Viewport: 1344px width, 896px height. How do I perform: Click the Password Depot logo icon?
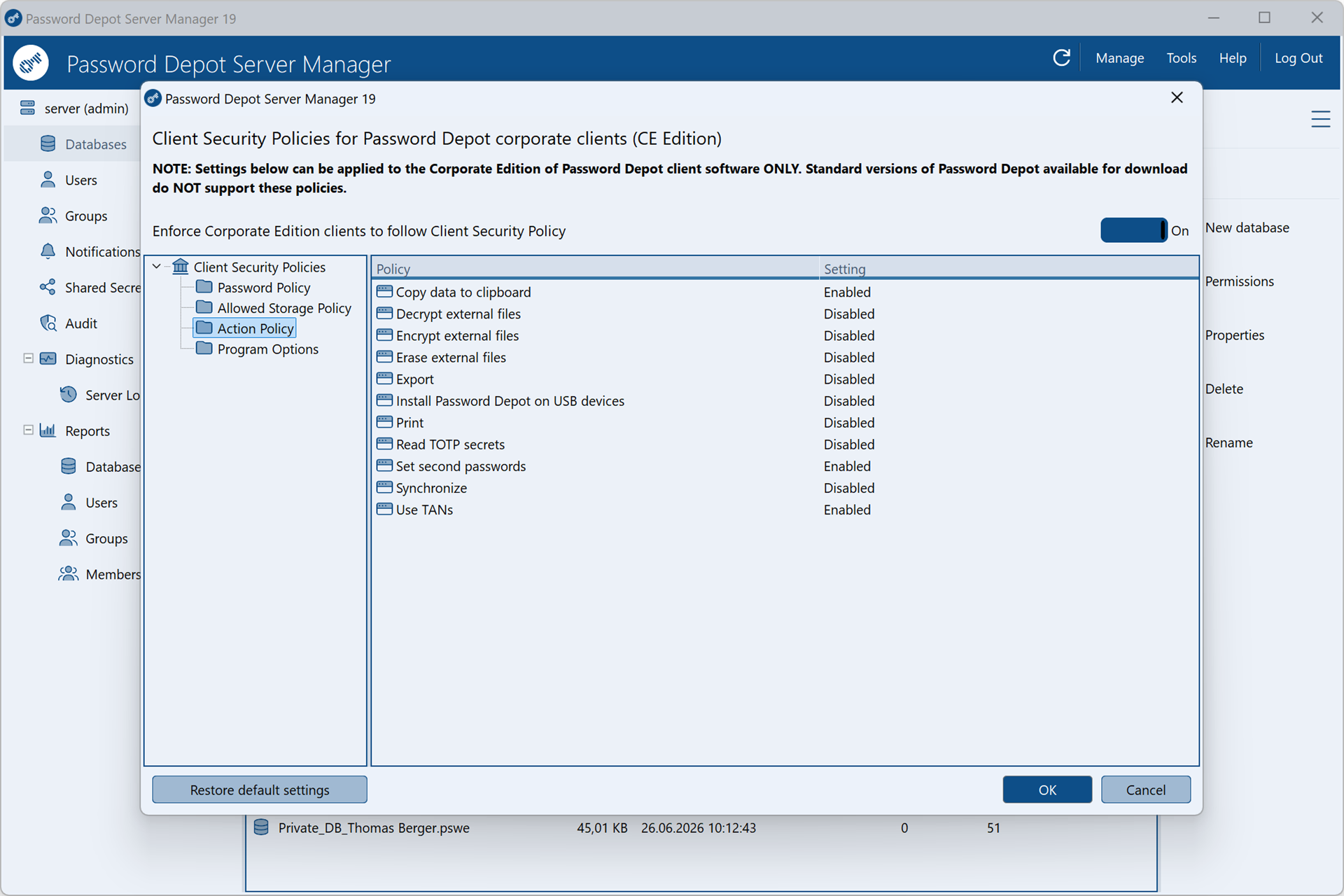click(31, 63)
